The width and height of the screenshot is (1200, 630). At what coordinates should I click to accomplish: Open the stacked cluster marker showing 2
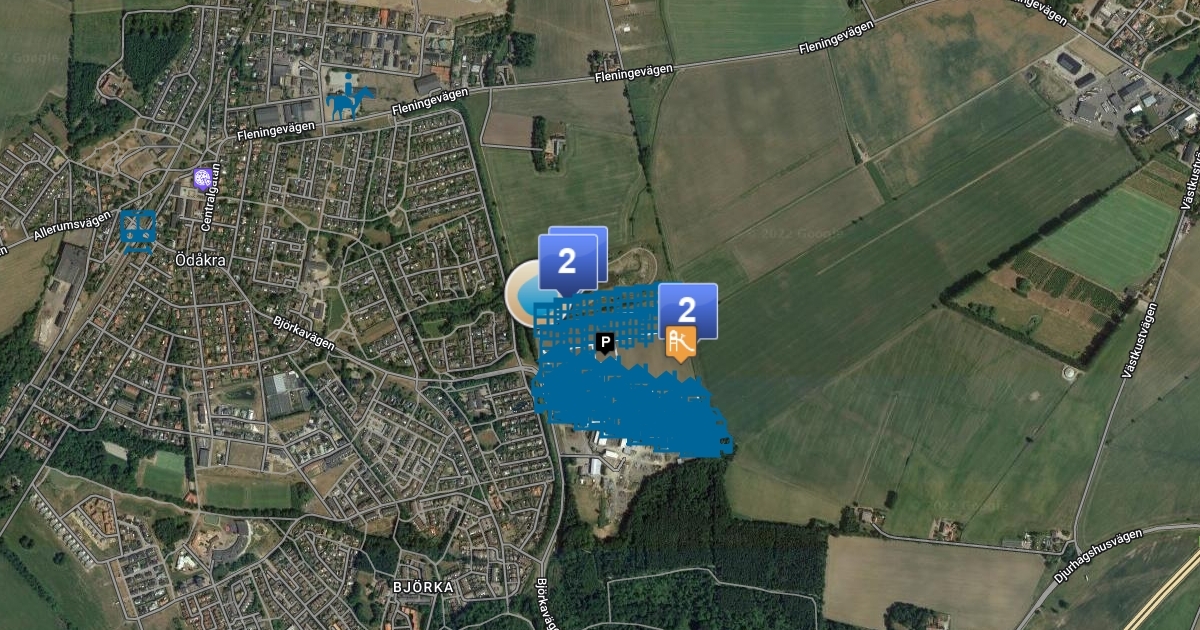(x=571, y=263)
